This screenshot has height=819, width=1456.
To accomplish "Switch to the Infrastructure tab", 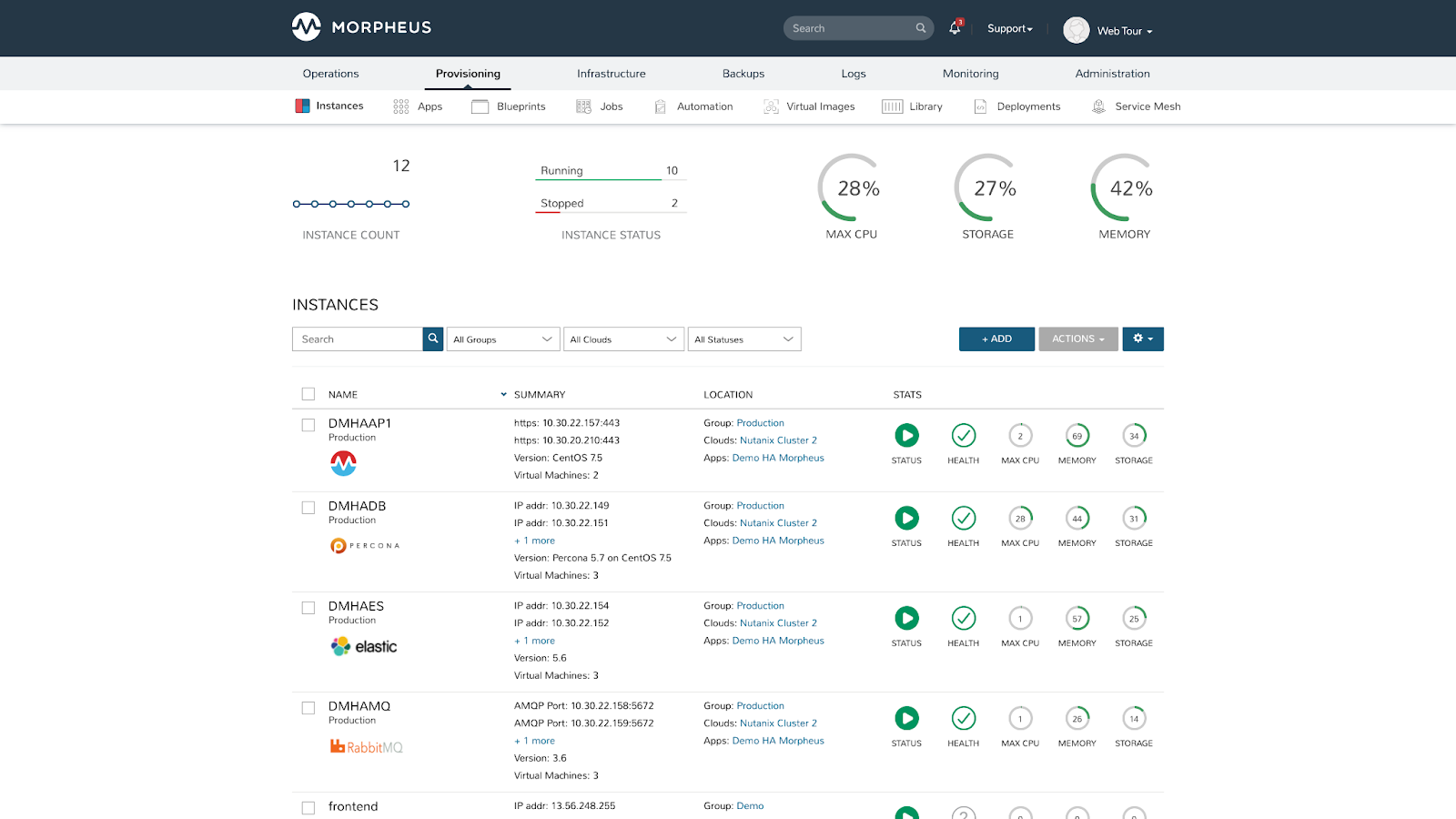I will (611, 74).
